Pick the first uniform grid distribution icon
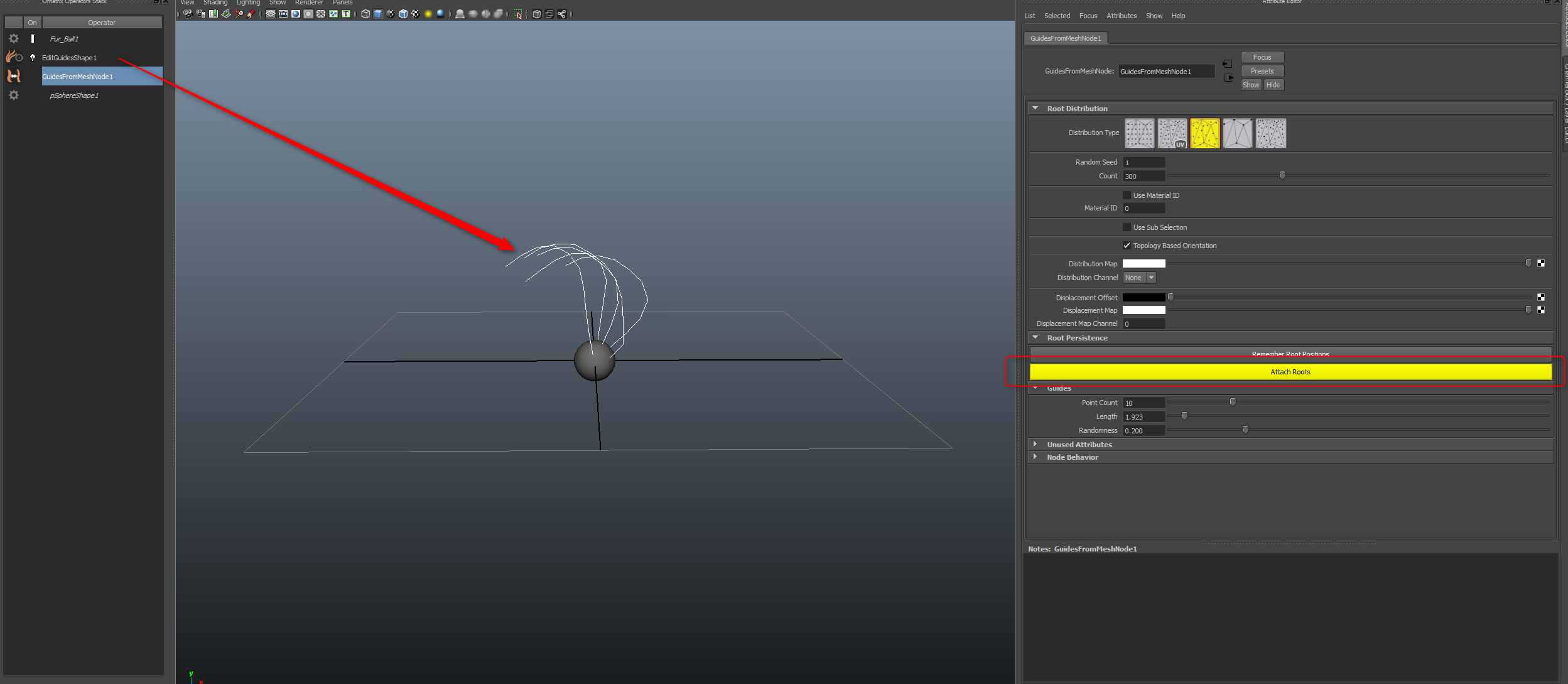Viewport: 1568px width, 684px height. click(x=1139, y=133)
